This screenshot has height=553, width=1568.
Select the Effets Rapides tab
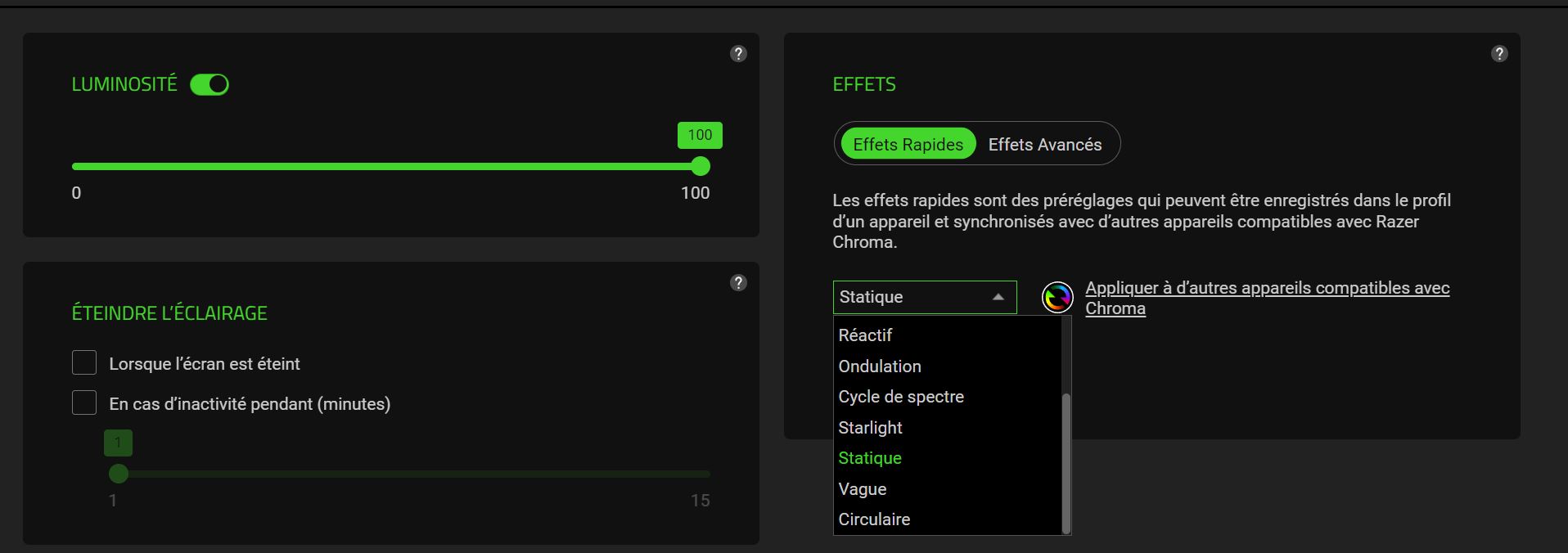click(908, 145)
